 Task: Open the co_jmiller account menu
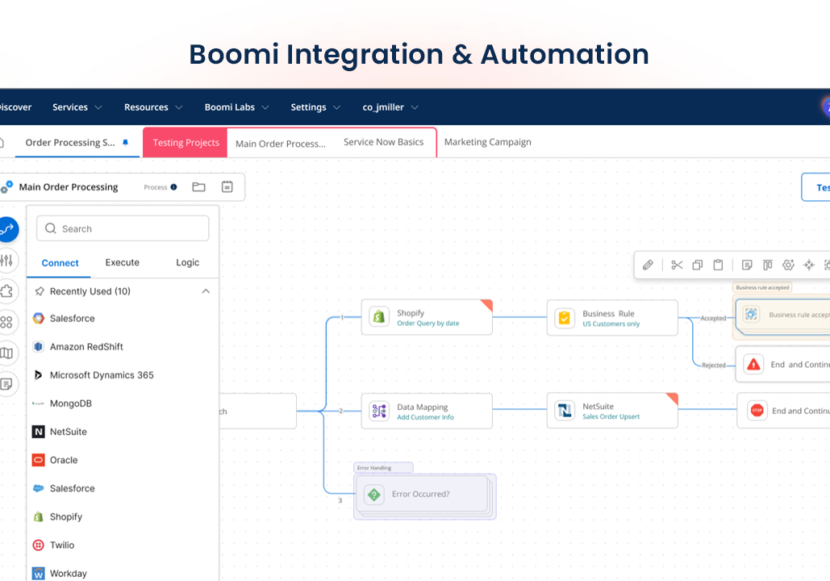click(382, 107)
